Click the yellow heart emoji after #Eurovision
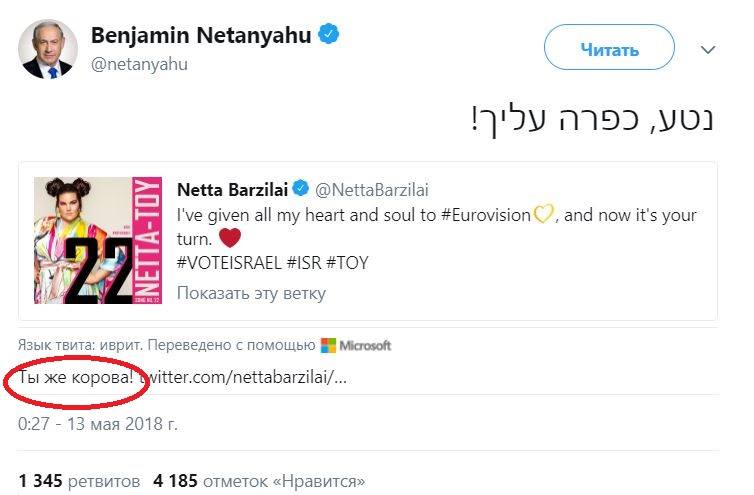 click(x=543, y=214)
